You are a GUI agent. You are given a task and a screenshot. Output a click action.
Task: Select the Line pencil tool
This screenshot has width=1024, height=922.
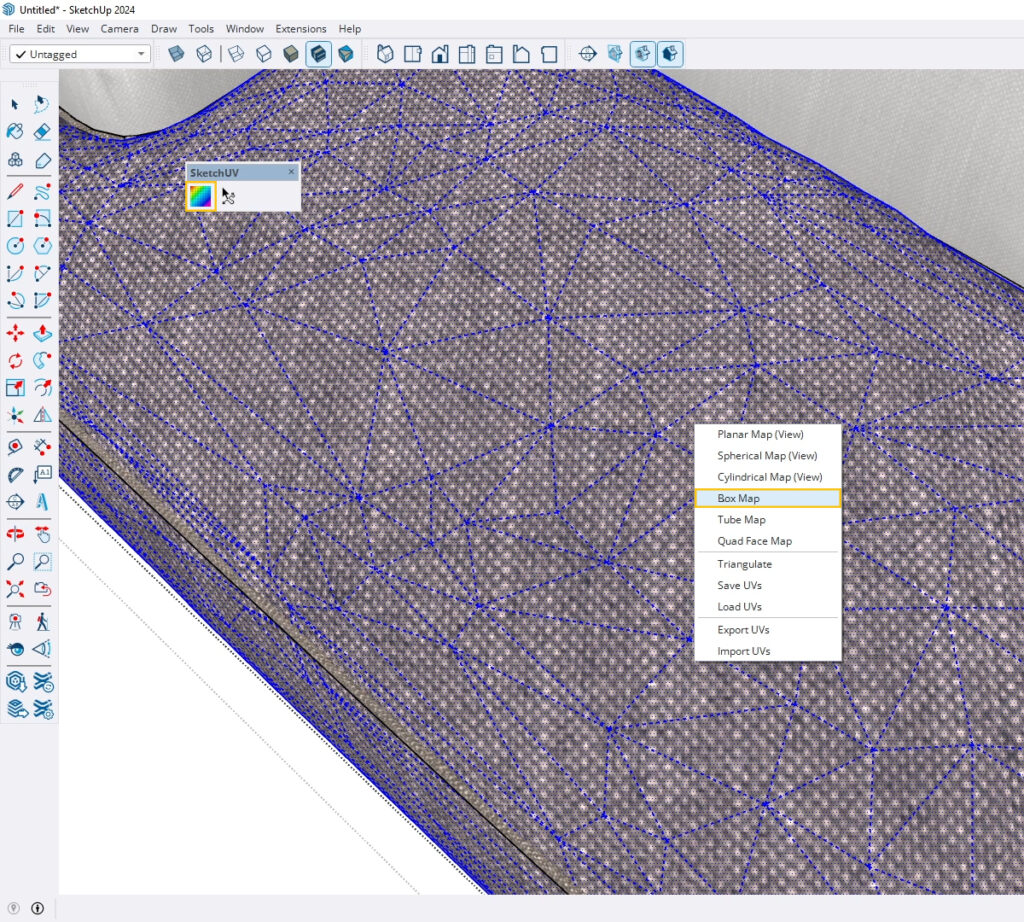click(x=15, y=190)
